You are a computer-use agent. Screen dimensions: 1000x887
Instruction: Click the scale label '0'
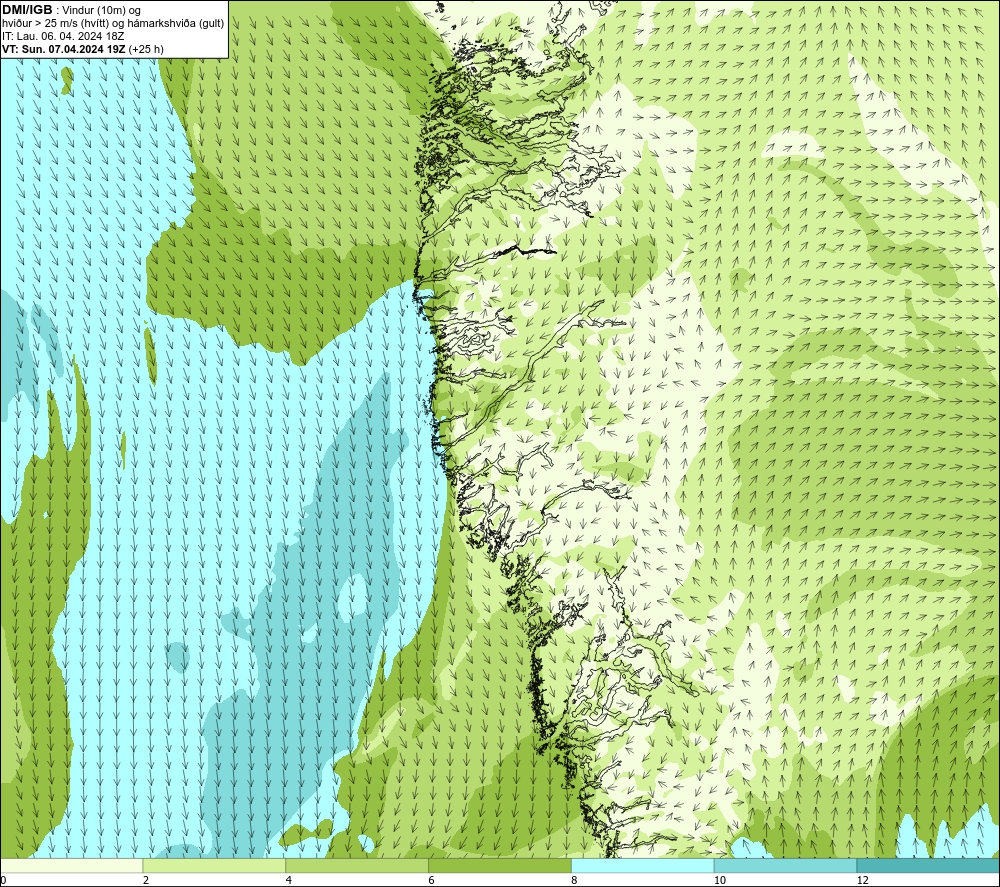click(x=3, y=881)
